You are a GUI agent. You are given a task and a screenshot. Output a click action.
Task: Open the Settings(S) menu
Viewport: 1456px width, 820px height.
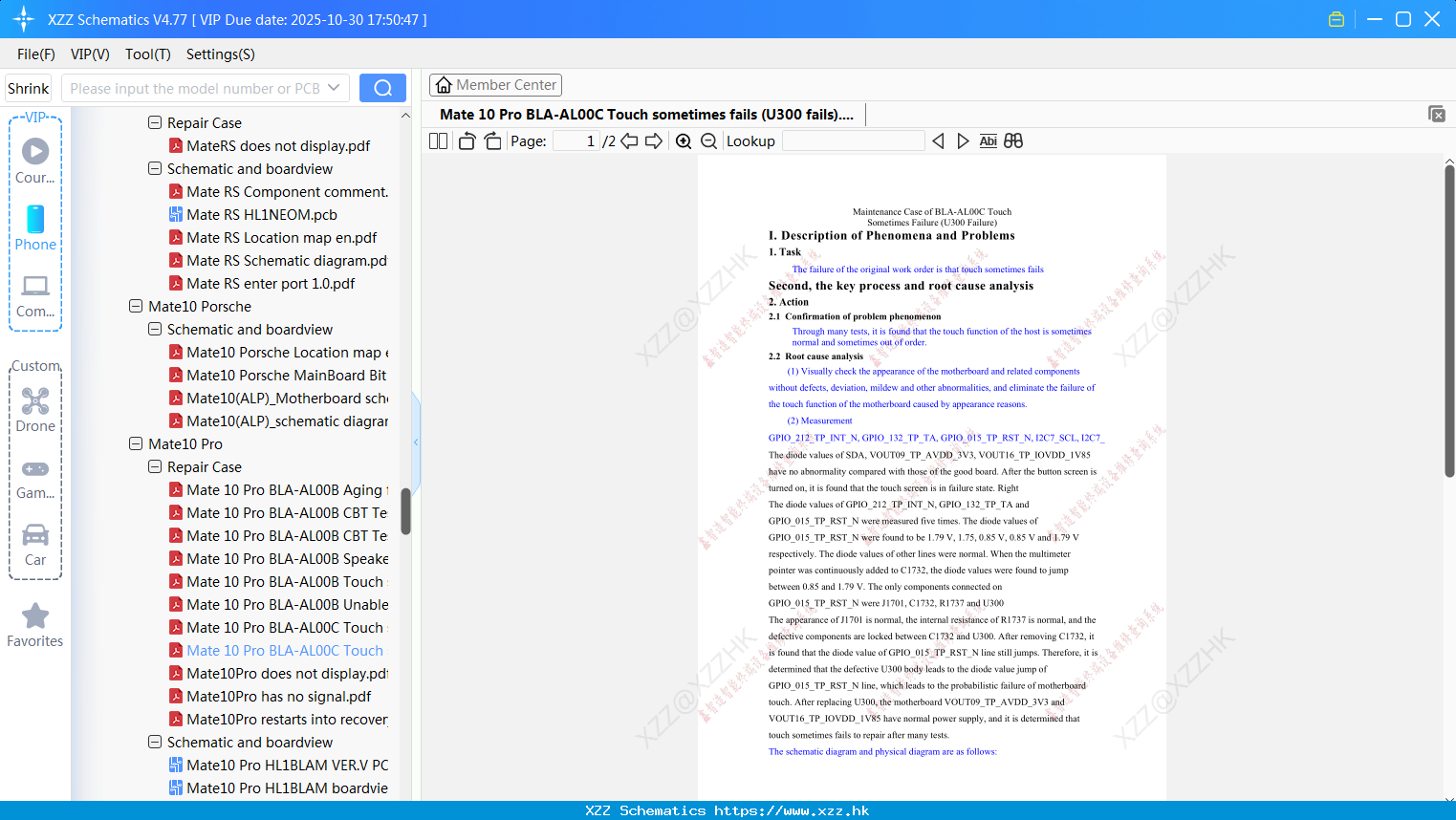point(221,54)
